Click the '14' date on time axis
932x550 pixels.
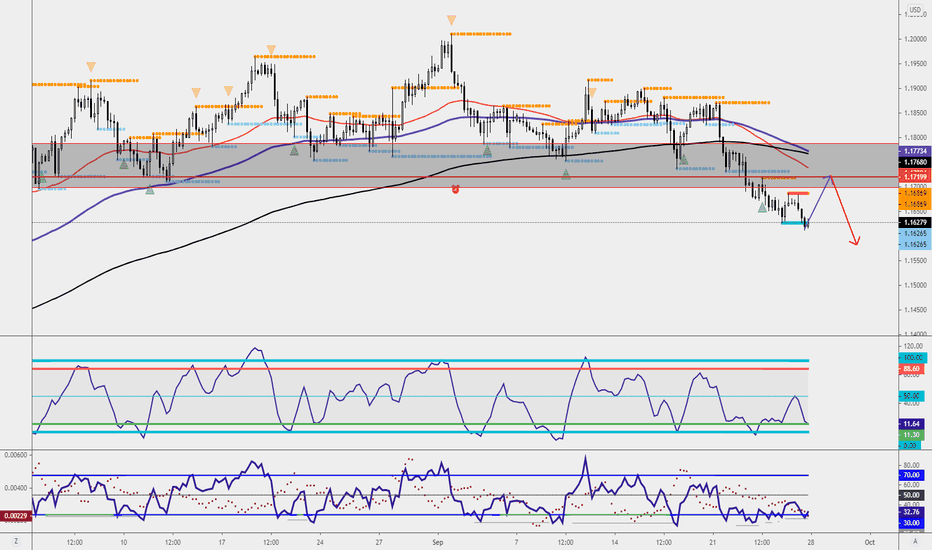point(615,542)
